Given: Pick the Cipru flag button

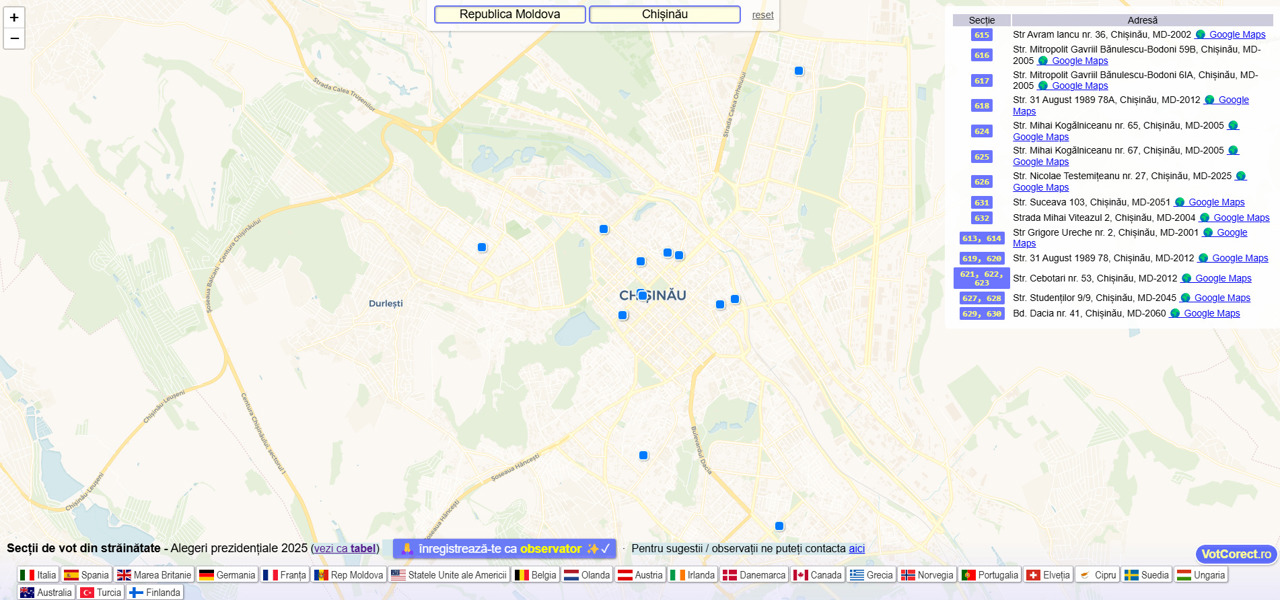Looking at the screenshot, I should [1098, 575].
